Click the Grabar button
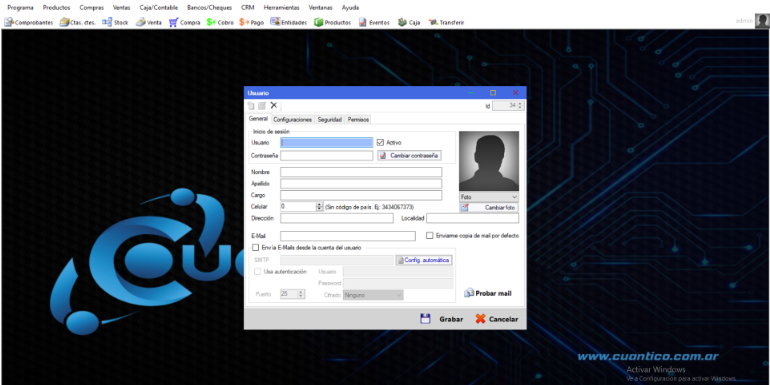This screenshot has height=385, width=770. tap(442, 319)
